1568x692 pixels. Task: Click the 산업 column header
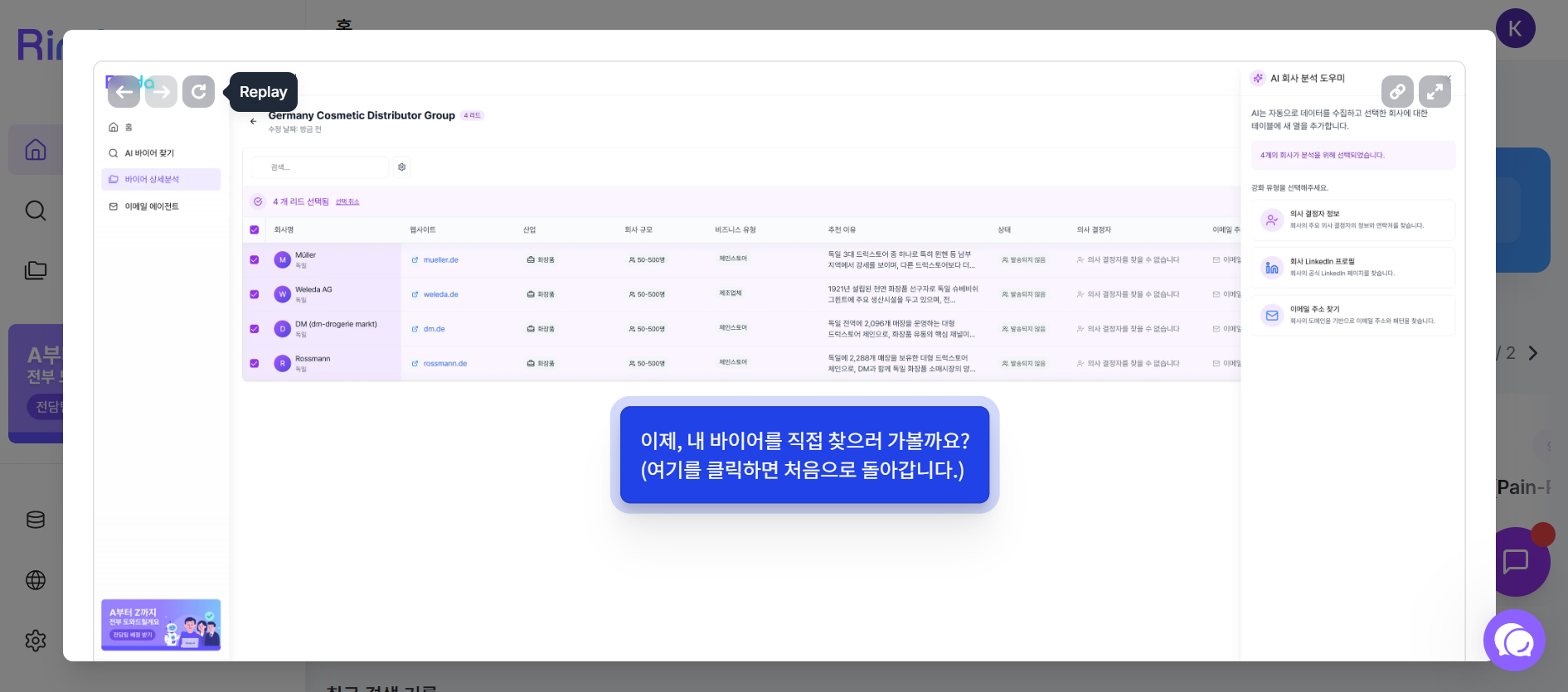point(529,230)
